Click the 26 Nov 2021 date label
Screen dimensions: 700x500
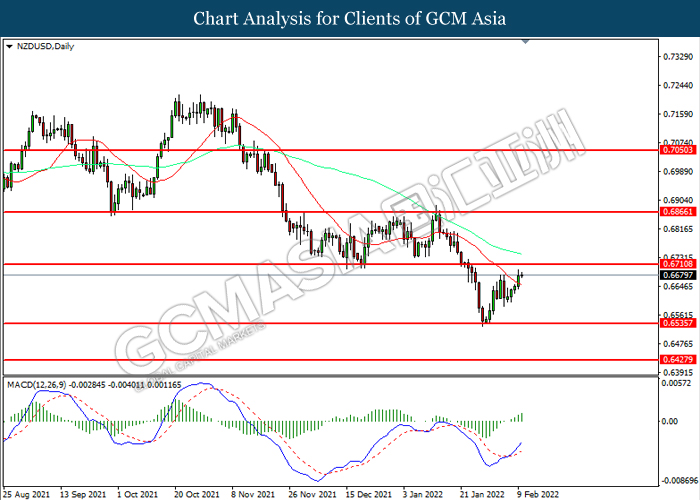pyautogui.click(x=312, y=494)
